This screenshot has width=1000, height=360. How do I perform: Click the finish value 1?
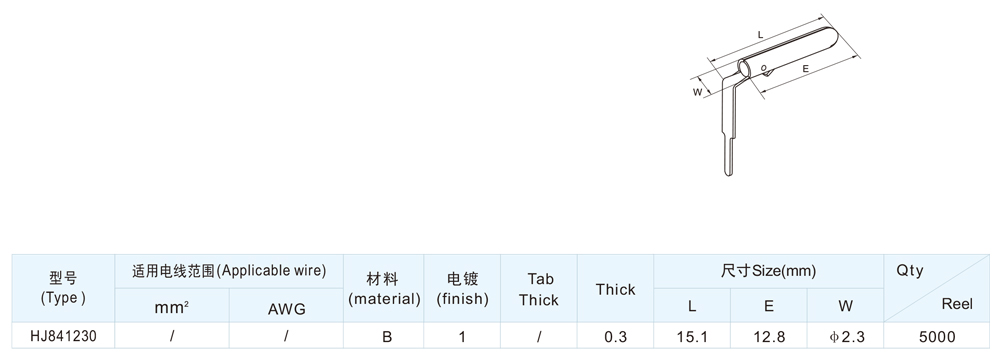[462, 336]
